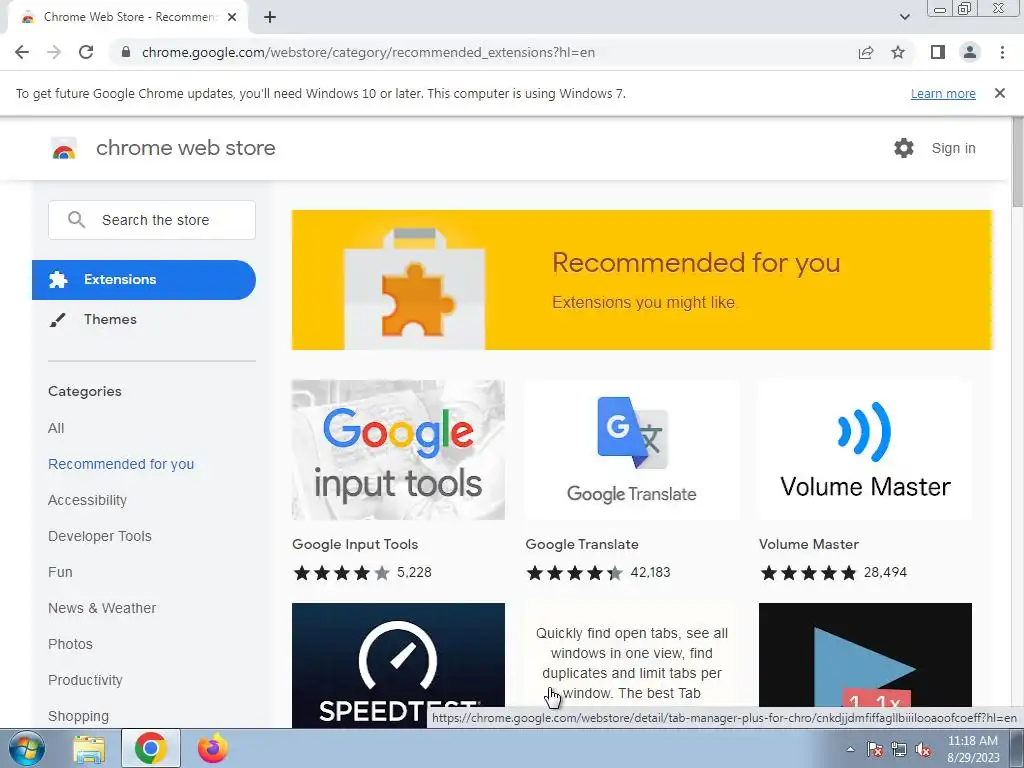Show All categories
Screen dimensions: 1024x768
(x=56, y=428)
